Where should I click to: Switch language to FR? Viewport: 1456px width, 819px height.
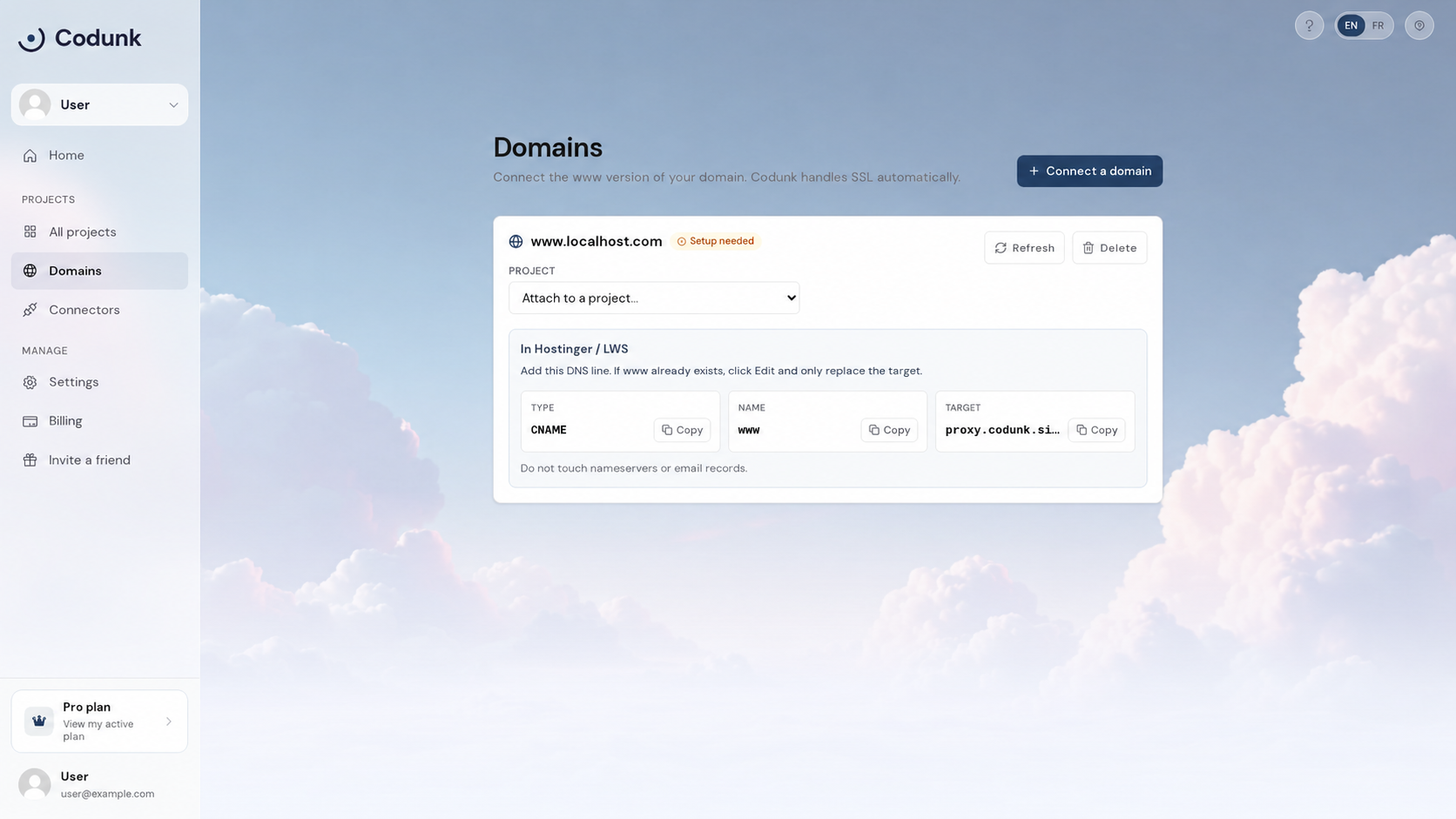pyautogui.click(x=1378, y=25)
